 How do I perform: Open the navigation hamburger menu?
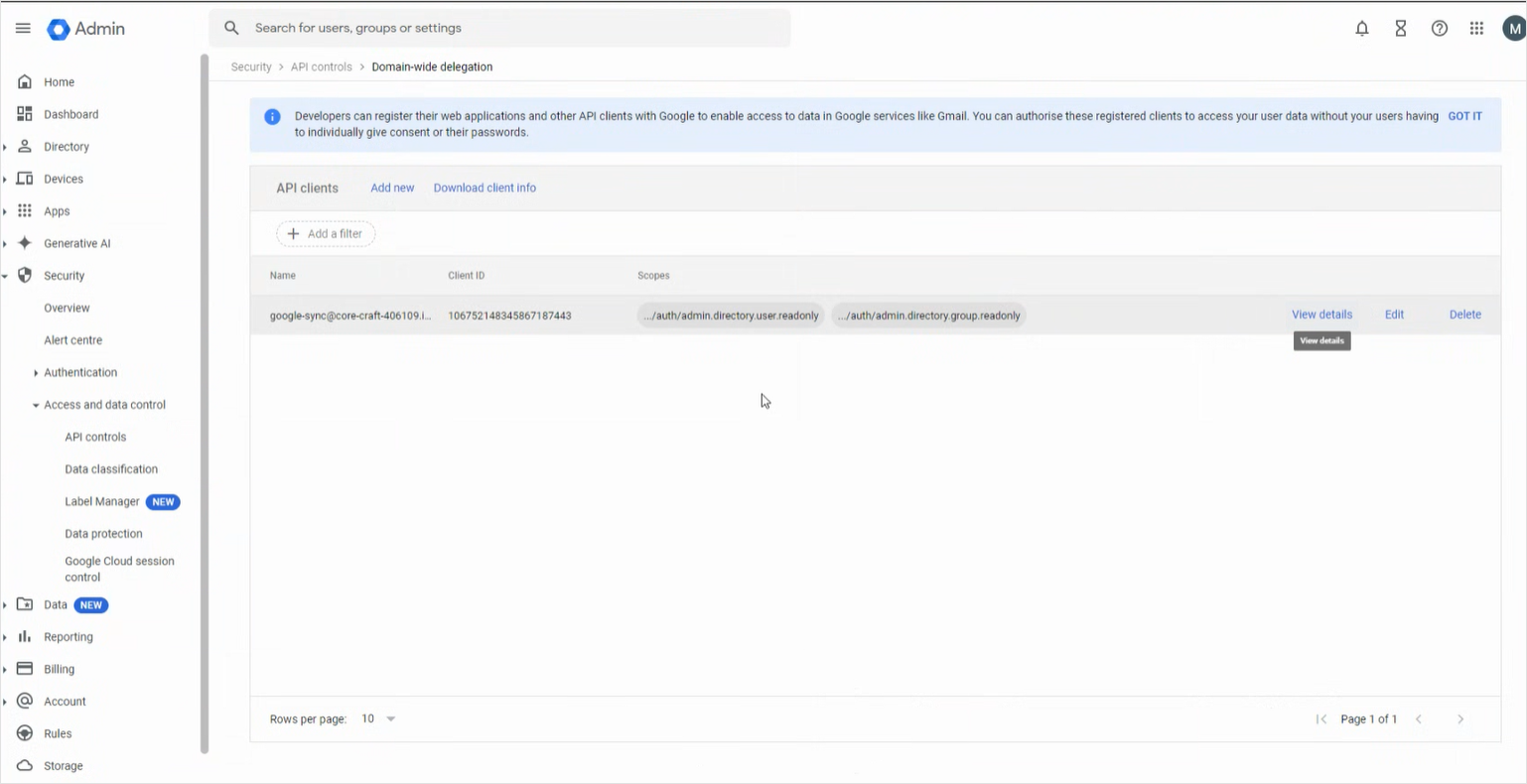[22, 28]
